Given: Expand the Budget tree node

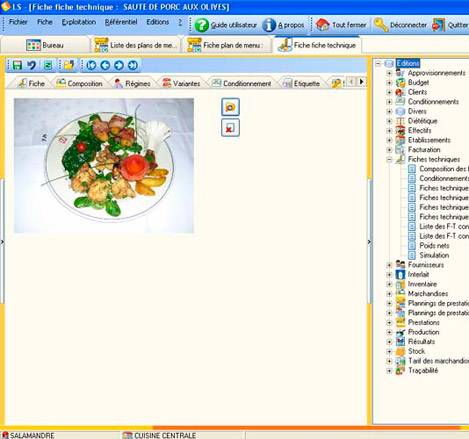Looking at the screenshot, I should point(389,83).
